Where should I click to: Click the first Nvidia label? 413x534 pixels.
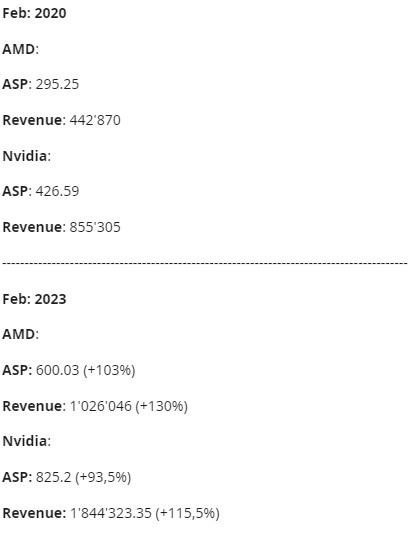(x=27, y=156)
